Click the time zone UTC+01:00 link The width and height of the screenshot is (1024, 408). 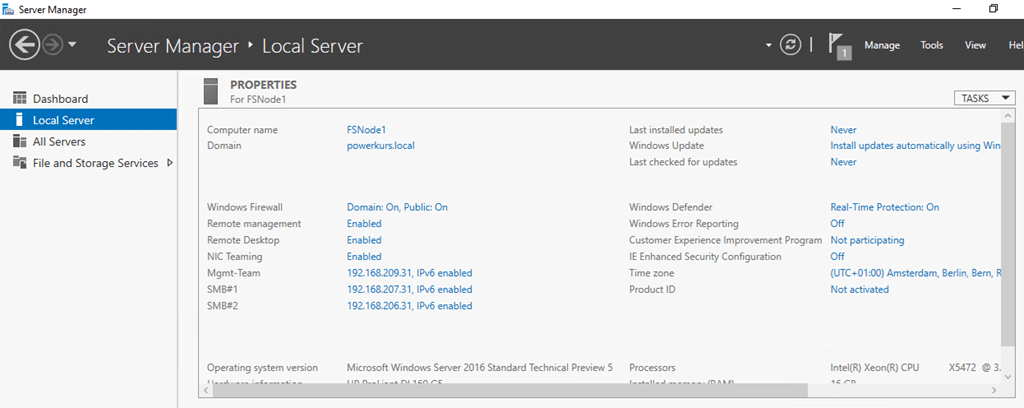point(915,273)
